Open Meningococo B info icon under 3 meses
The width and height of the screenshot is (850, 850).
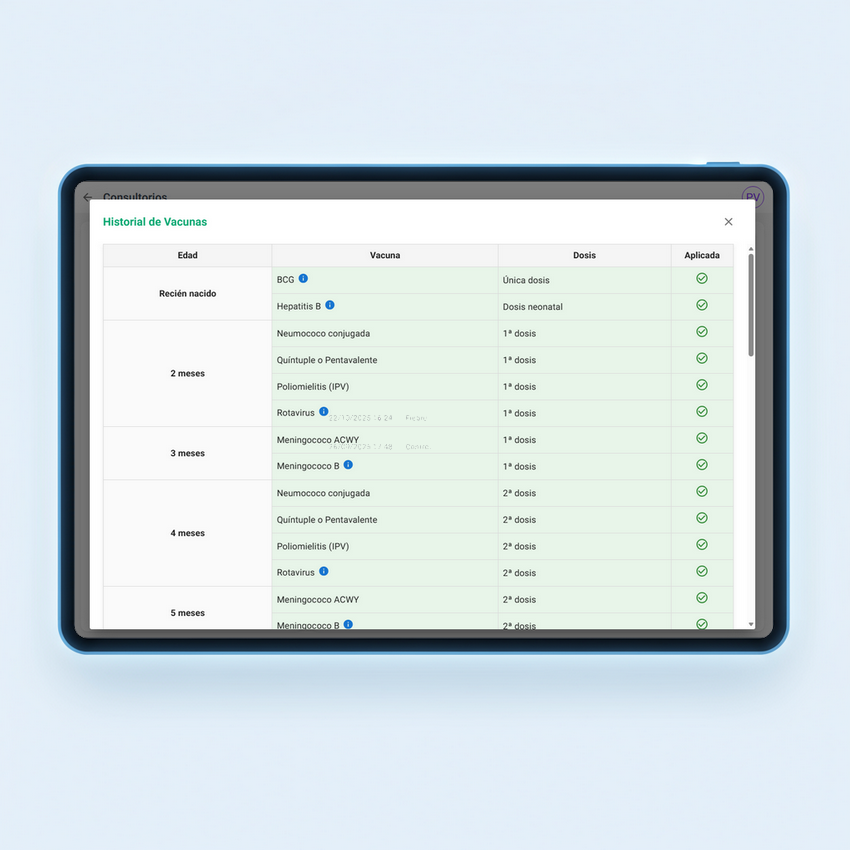[348, 465]
